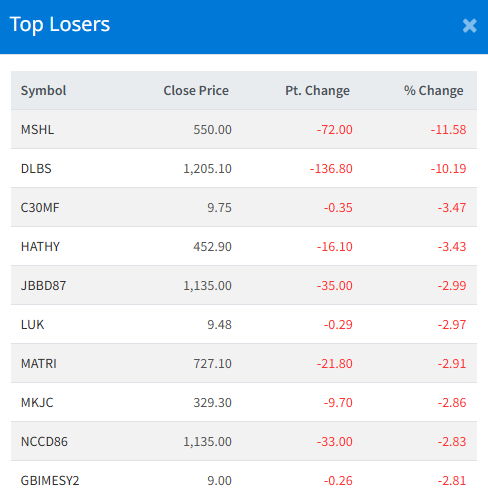Click MSHL percent change -11.58
Image resolution: width=488 pixels, height=495 pixels.
(x=448, y=130)
